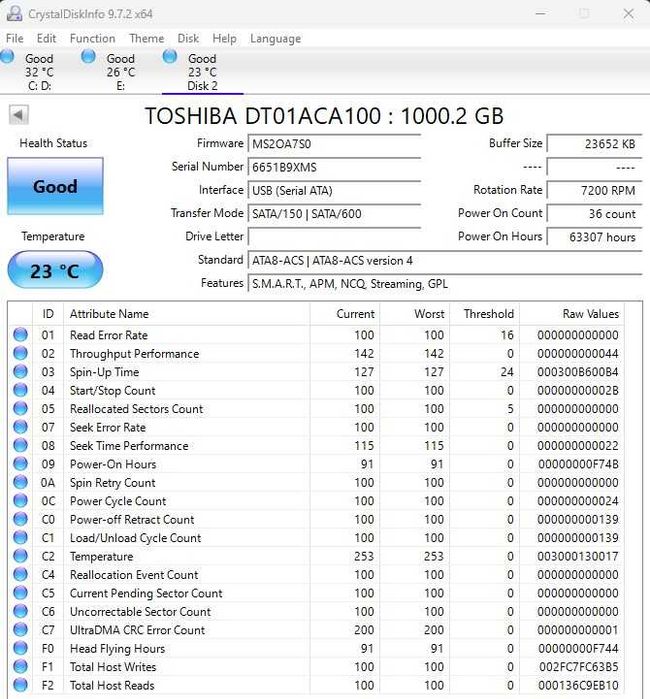This screenshot has height=699, width=650.
Task: Click the Threshold column header
Action: click(x=485, y=314)
